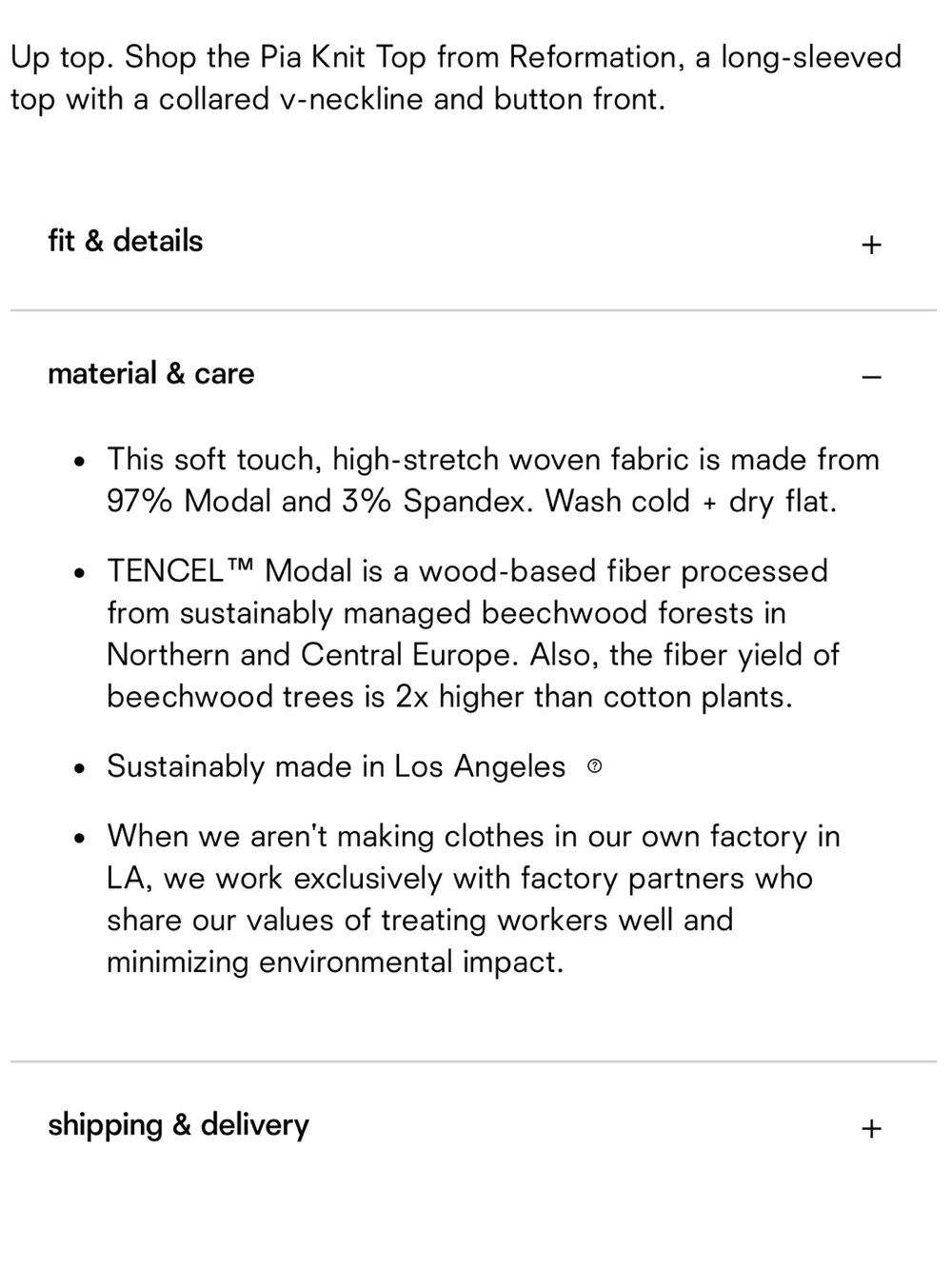
Task: Click the 2x higher than cotton plants text
Action: (593, 697)
